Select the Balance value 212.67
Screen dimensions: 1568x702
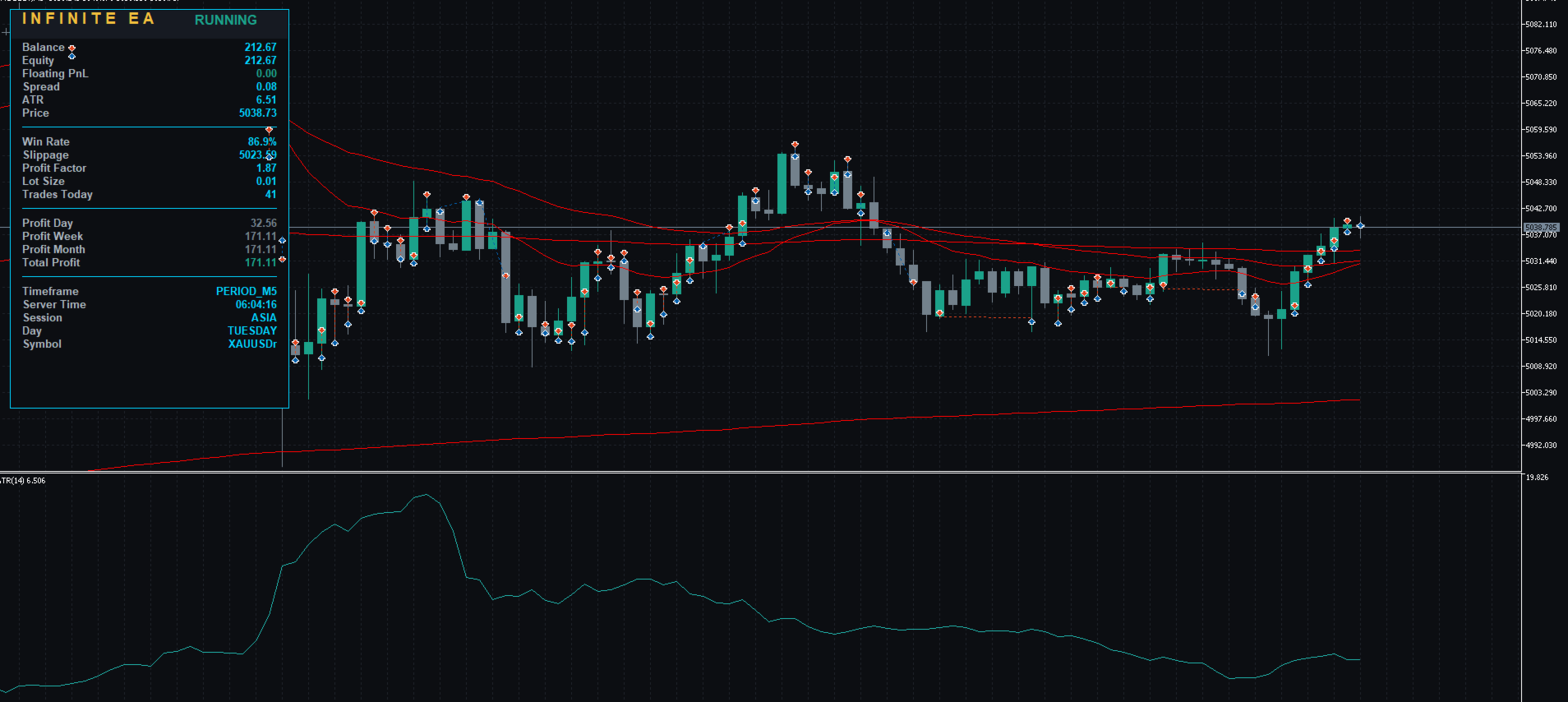[x=261, y=48]
